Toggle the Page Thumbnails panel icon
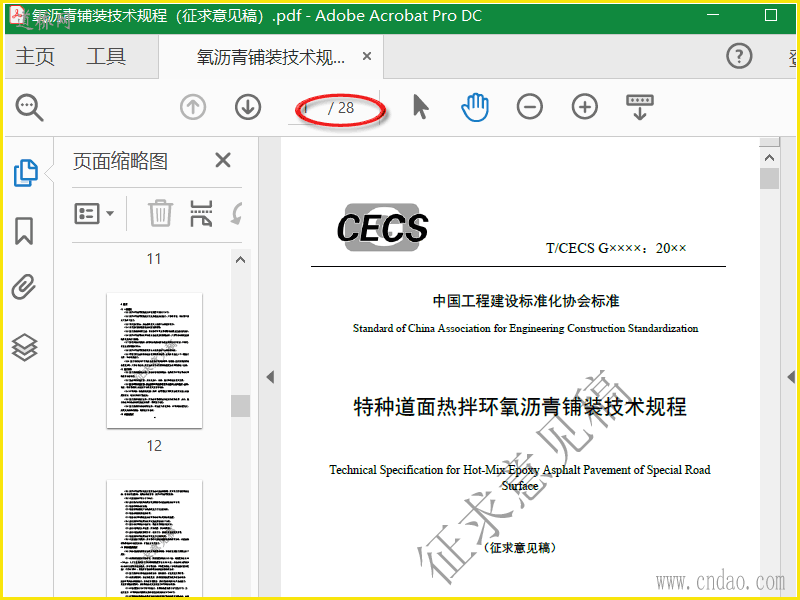The image size is (800, 600). (25, 173)
